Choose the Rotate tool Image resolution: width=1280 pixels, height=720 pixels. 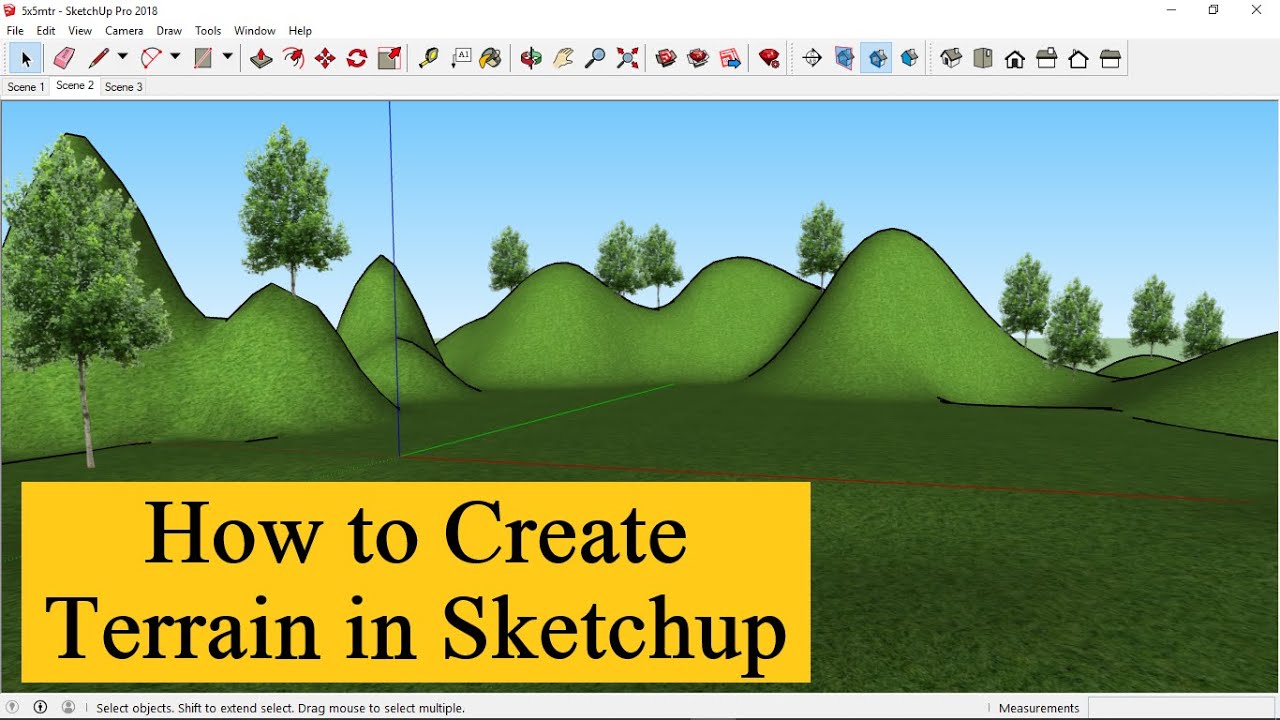pyautogui.click(x=357, y=59)
